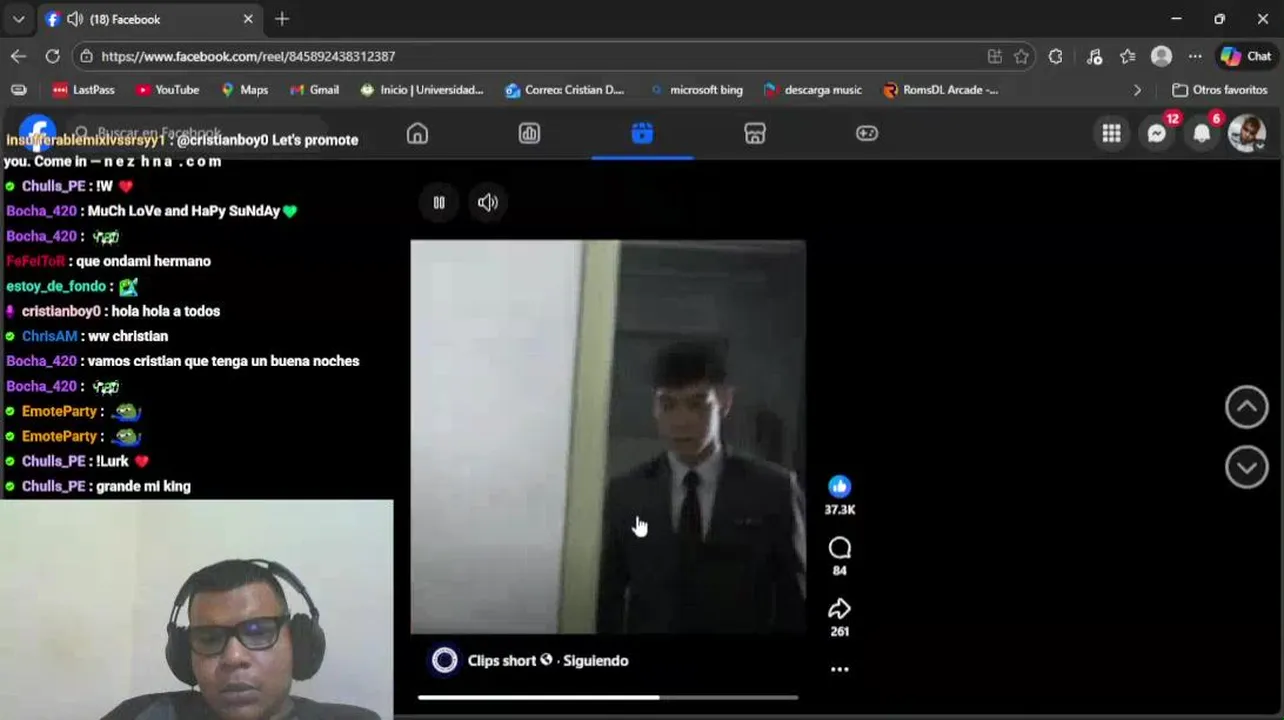Open the Correo: Cristian D... bookmark
1284x720 pixels.
pos(565,90)
